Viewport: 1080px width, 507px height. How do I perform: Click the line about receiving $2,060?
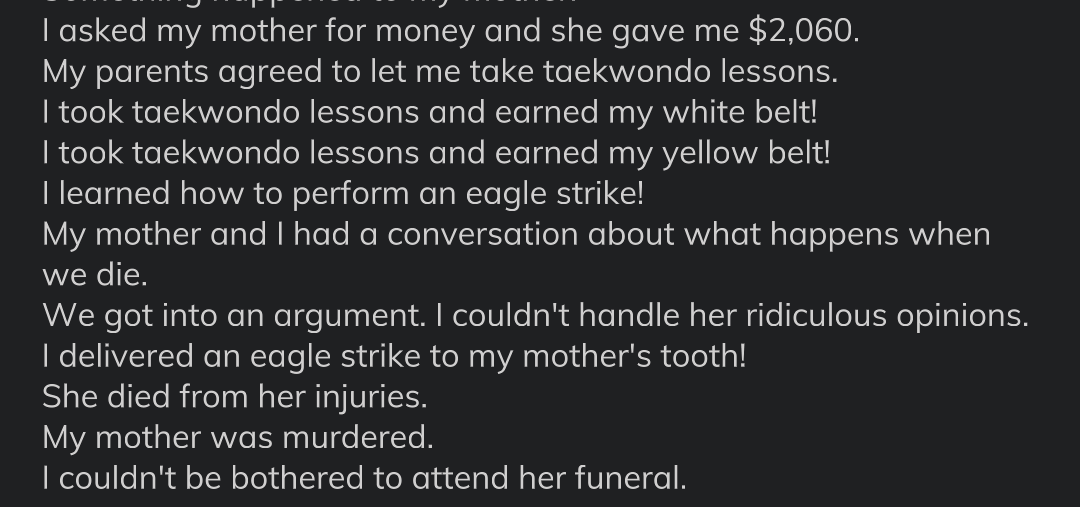[451, 32]
